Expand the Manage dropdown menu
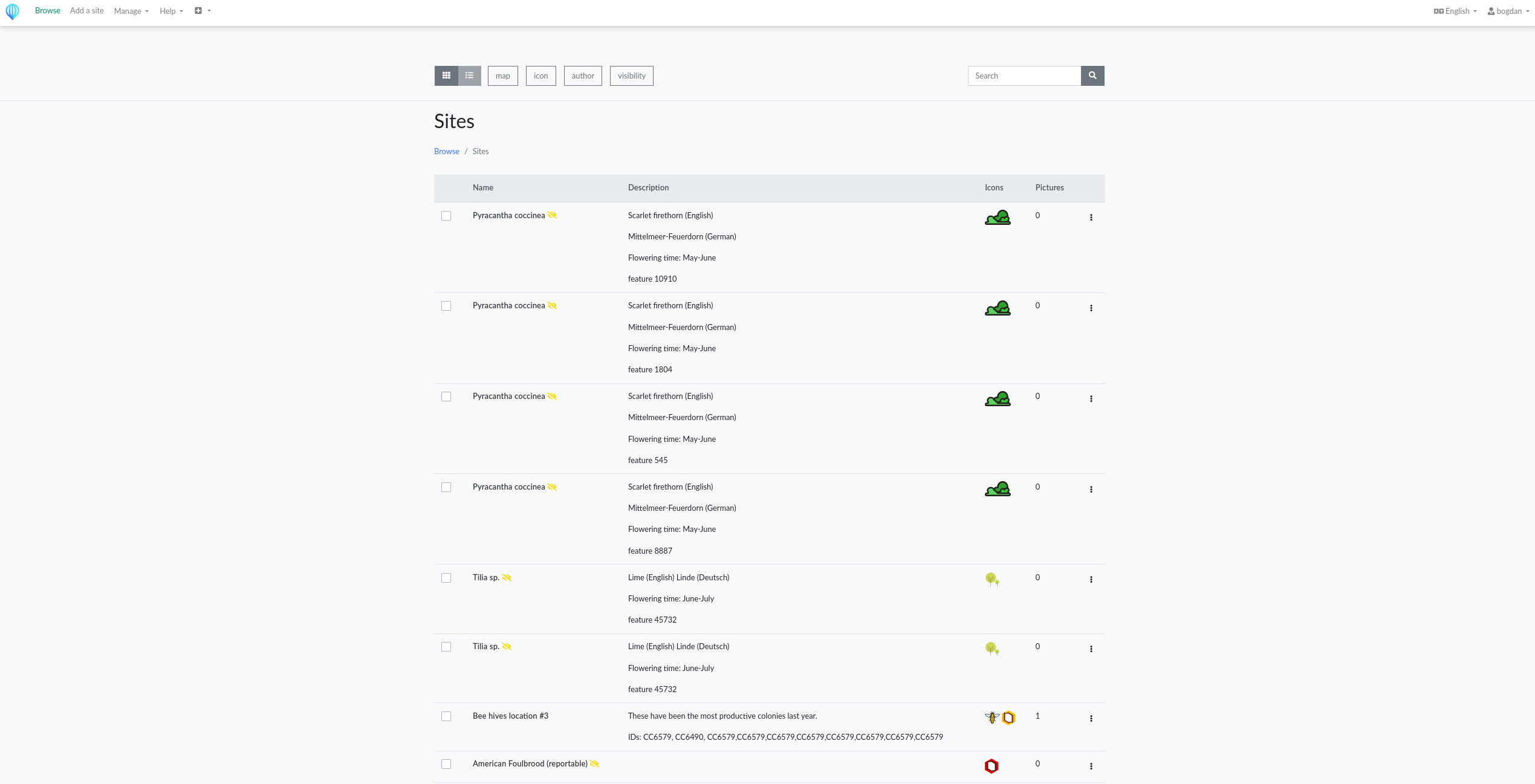1535x784 pixels. point(131,11)
